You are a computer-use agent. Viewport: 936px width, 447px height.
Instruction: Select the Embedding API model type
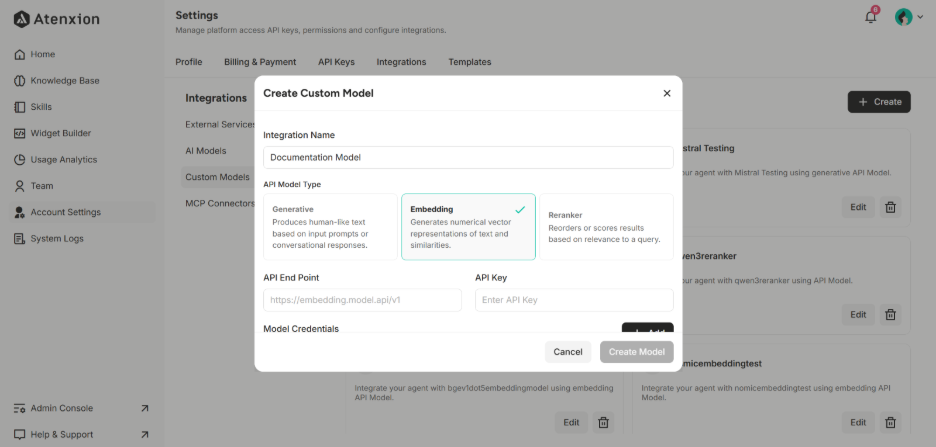click(469, 227)
